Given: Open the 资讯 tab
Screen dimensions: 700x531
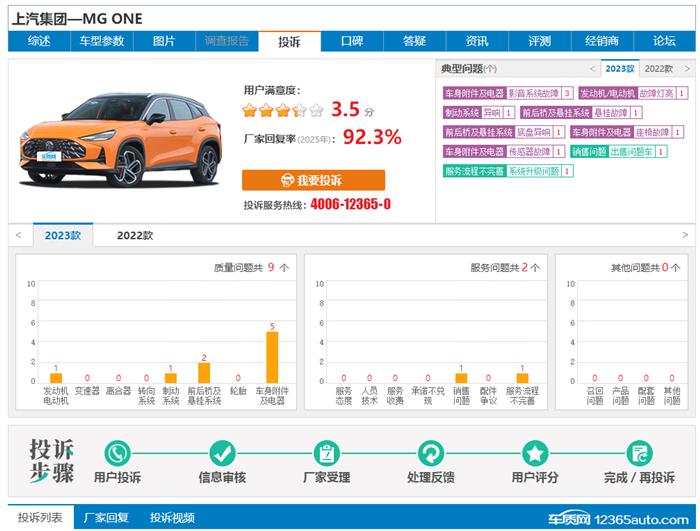Looking at the screenshot, I should coord(477,41).
